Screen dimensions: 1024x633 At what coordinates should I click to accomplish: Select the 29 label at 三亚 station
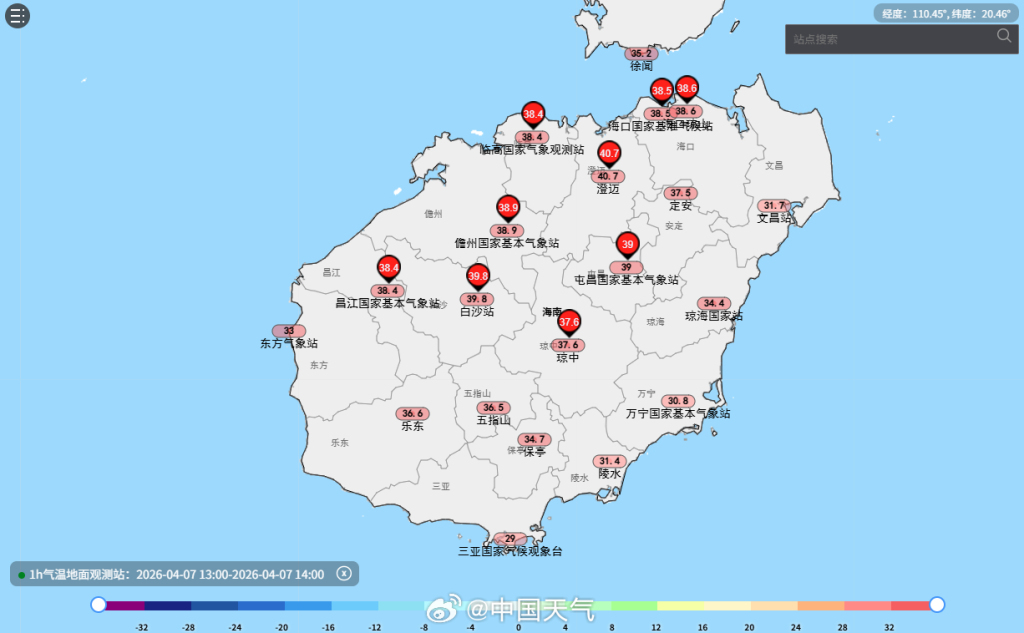510,539
